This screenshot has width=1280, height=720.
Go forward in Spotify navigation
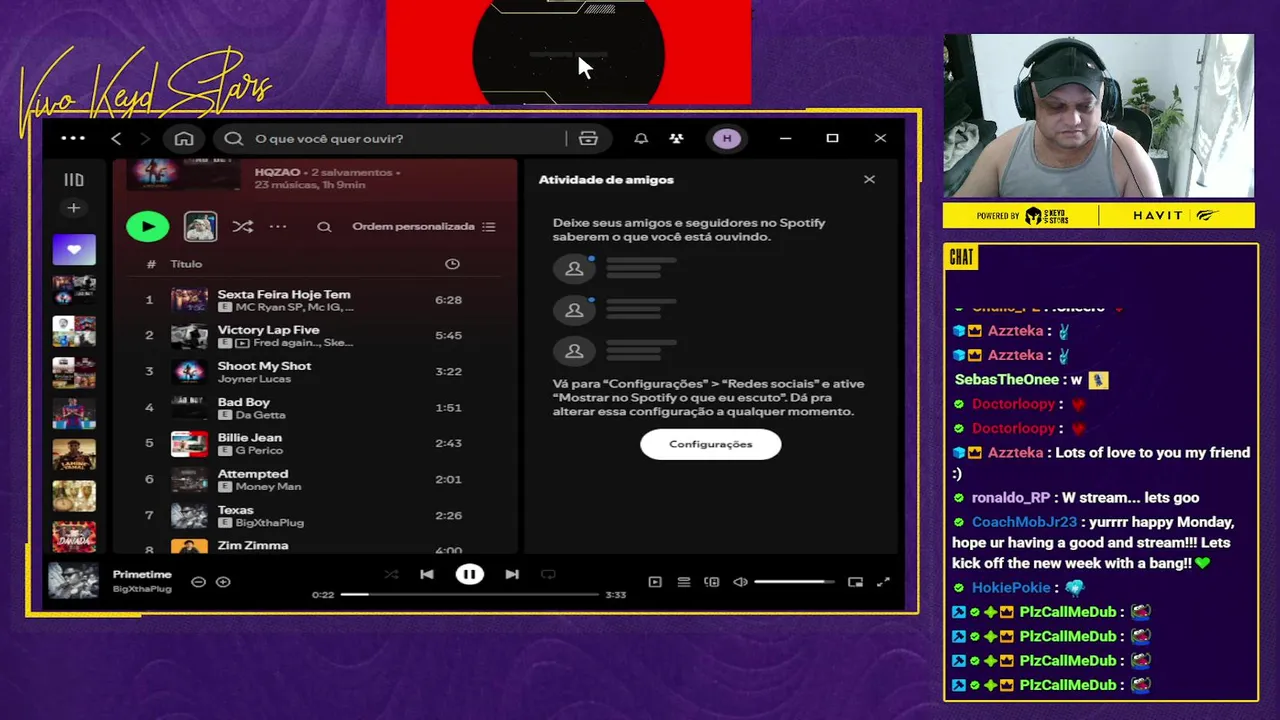pos(145,139)
